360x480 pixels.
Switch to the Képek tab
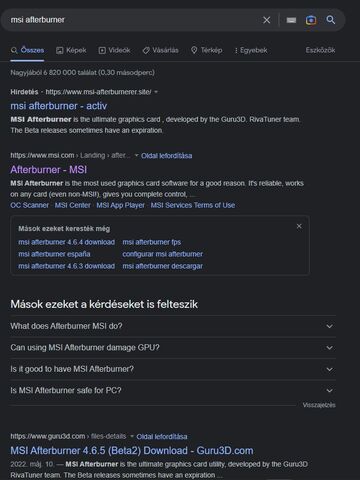(x=71, y=50)
